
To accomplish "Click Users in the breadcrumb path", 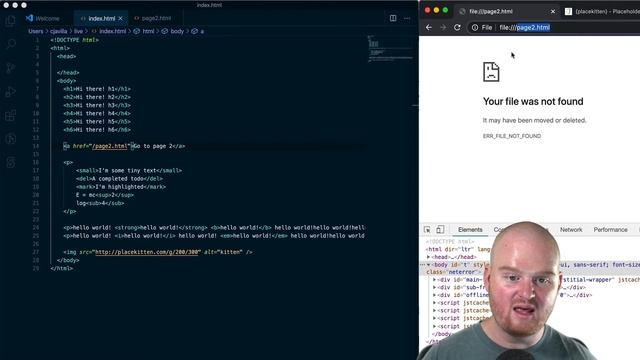I will (36, 31).
